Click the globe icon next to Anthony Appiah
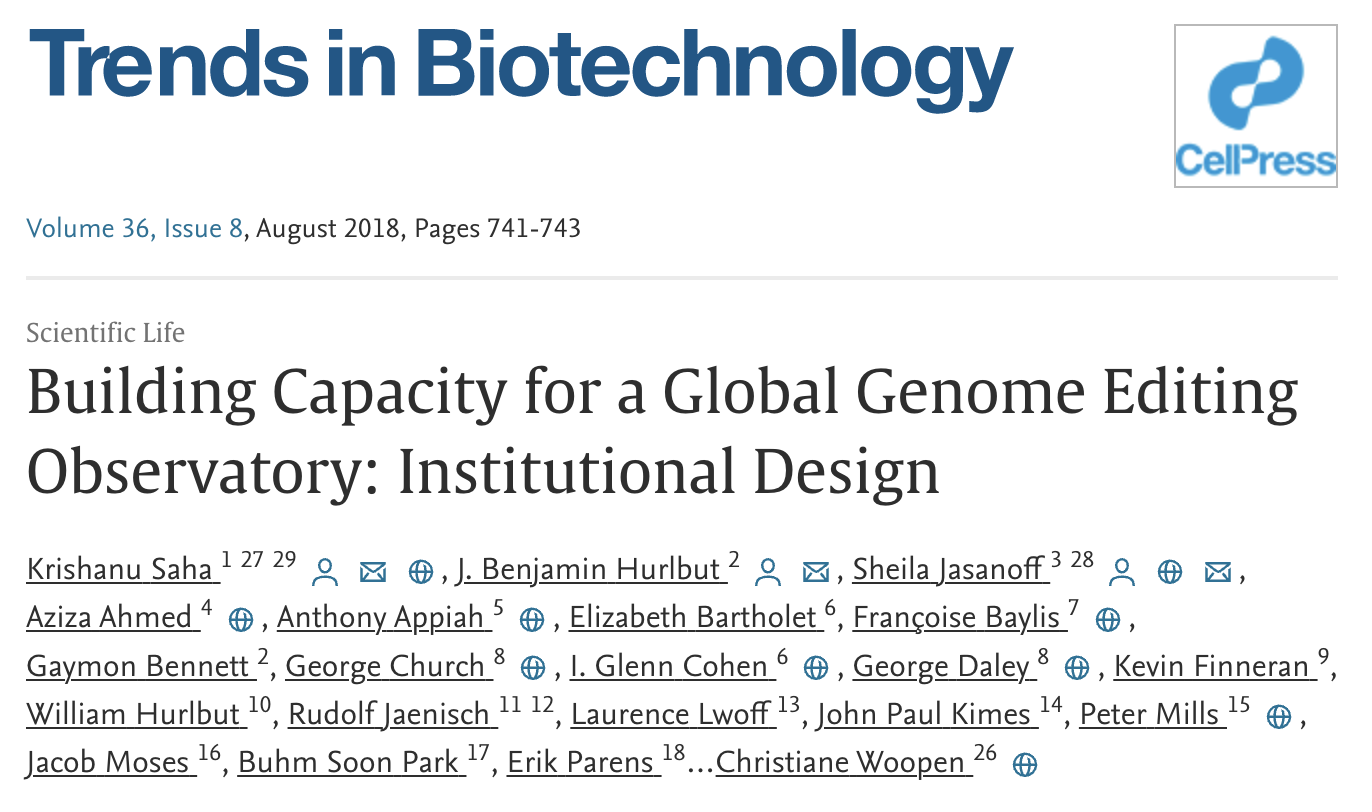Screen dimensions: 1372x812 532,620
